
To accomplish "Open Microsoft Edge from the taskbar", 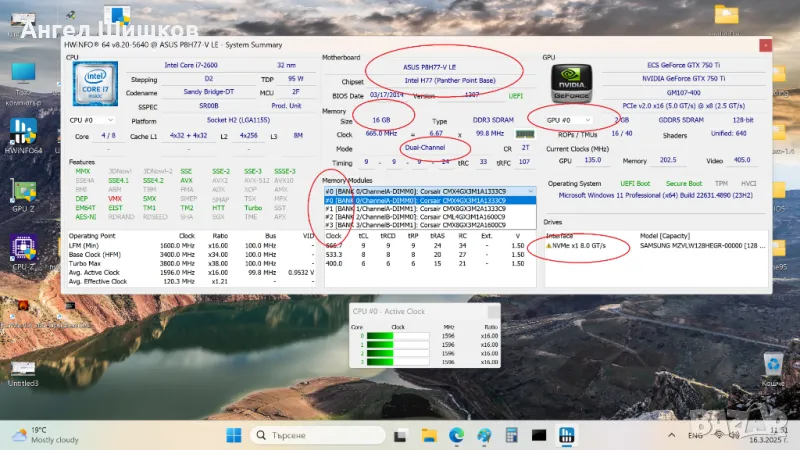I will (x=456, y=435).
